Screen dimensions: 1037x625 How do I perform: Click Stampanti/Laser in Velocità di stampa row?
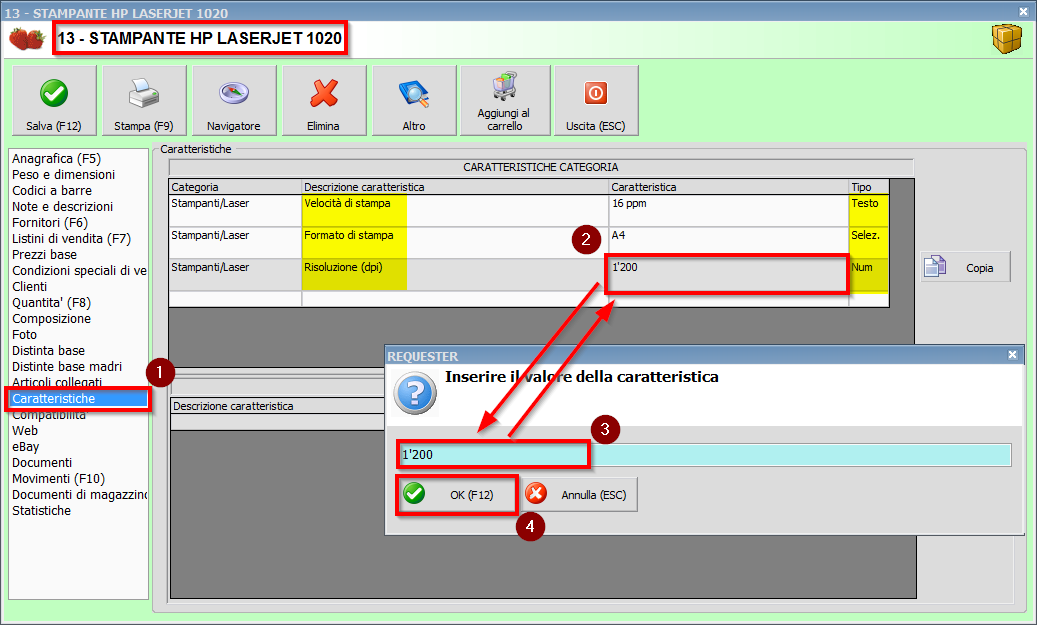(x=235, y=210)
